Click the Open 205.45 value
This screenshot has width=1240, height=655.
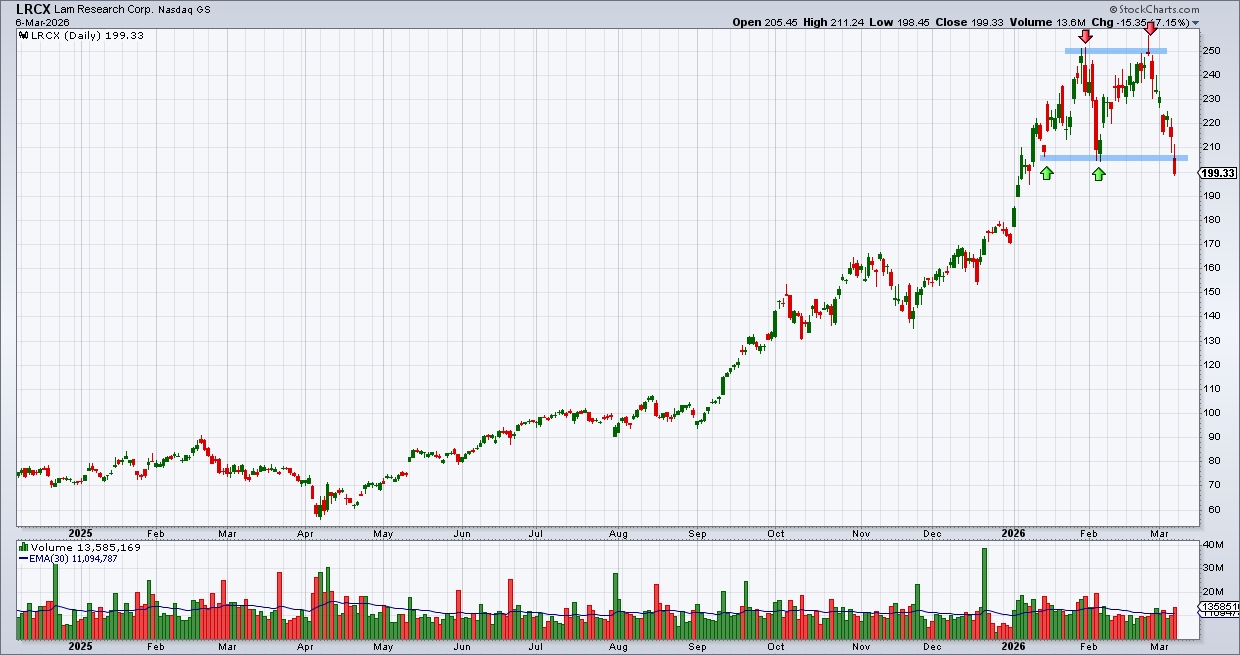(765, 22)
